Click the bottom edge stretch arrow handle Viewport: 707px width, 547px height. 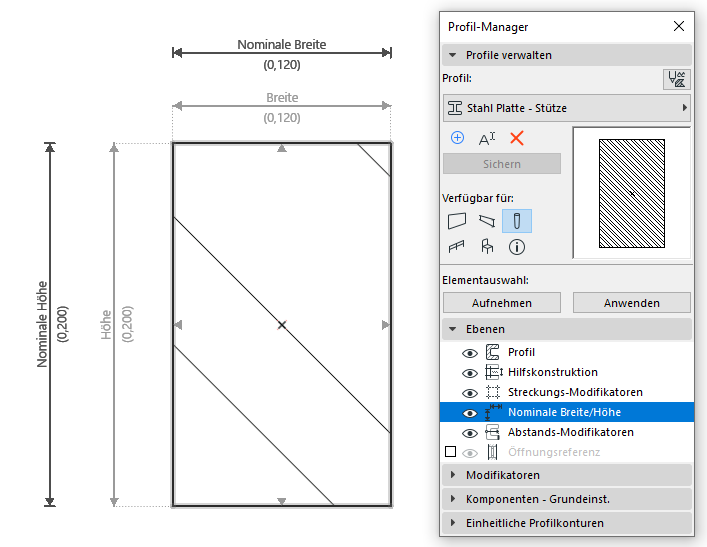[x=282, y=501]
